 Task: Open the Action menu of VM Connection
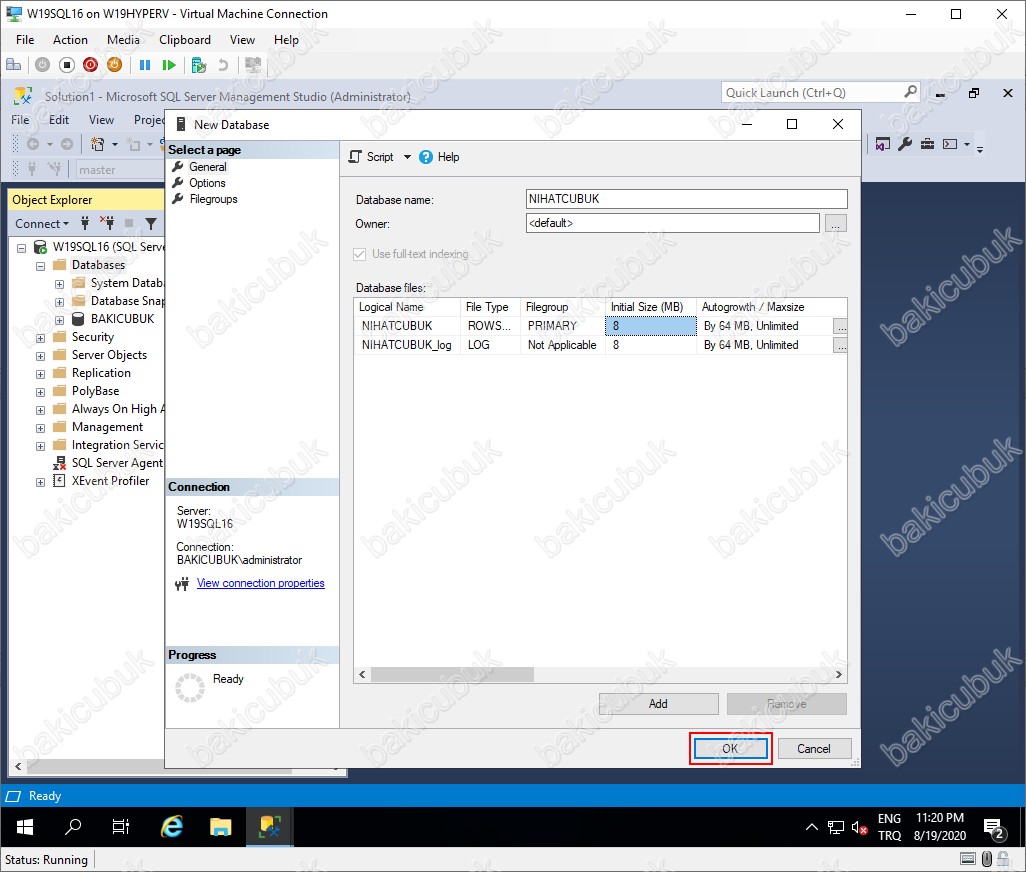click(x=70, y=40)
